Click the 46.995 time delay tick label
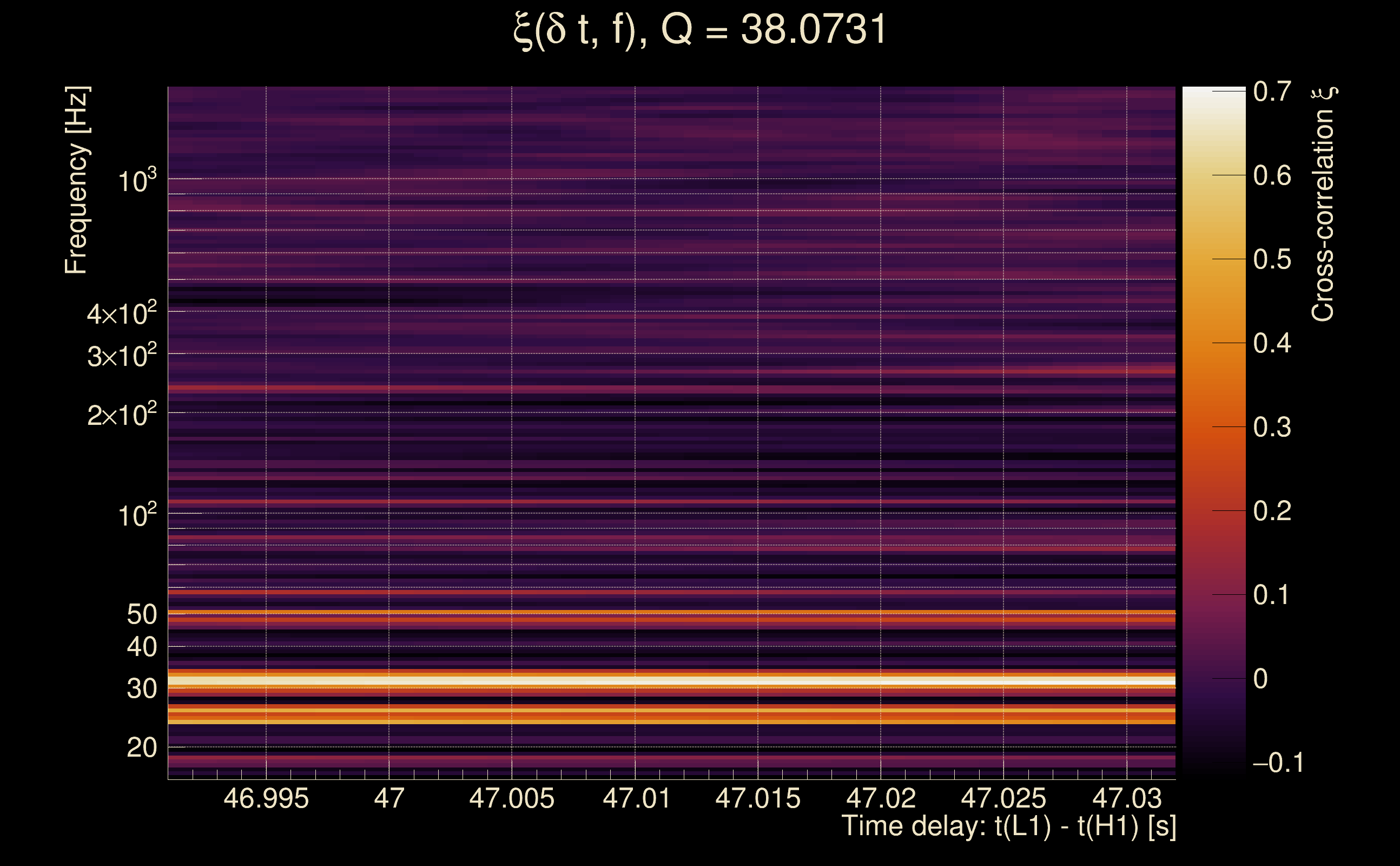The width and height of the screenshot is (1400, 866). [x=266, y=798]
